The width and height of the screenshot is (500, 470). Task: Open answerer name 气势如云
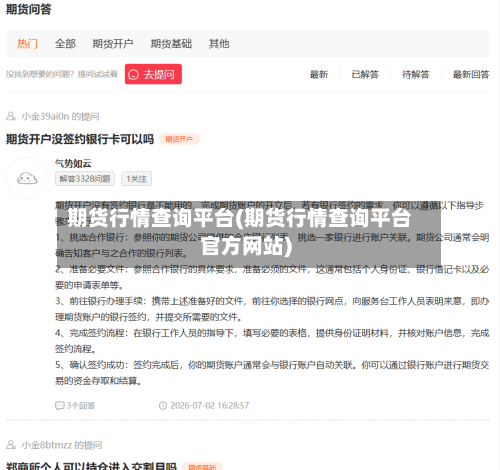click(x=73, y=163)
